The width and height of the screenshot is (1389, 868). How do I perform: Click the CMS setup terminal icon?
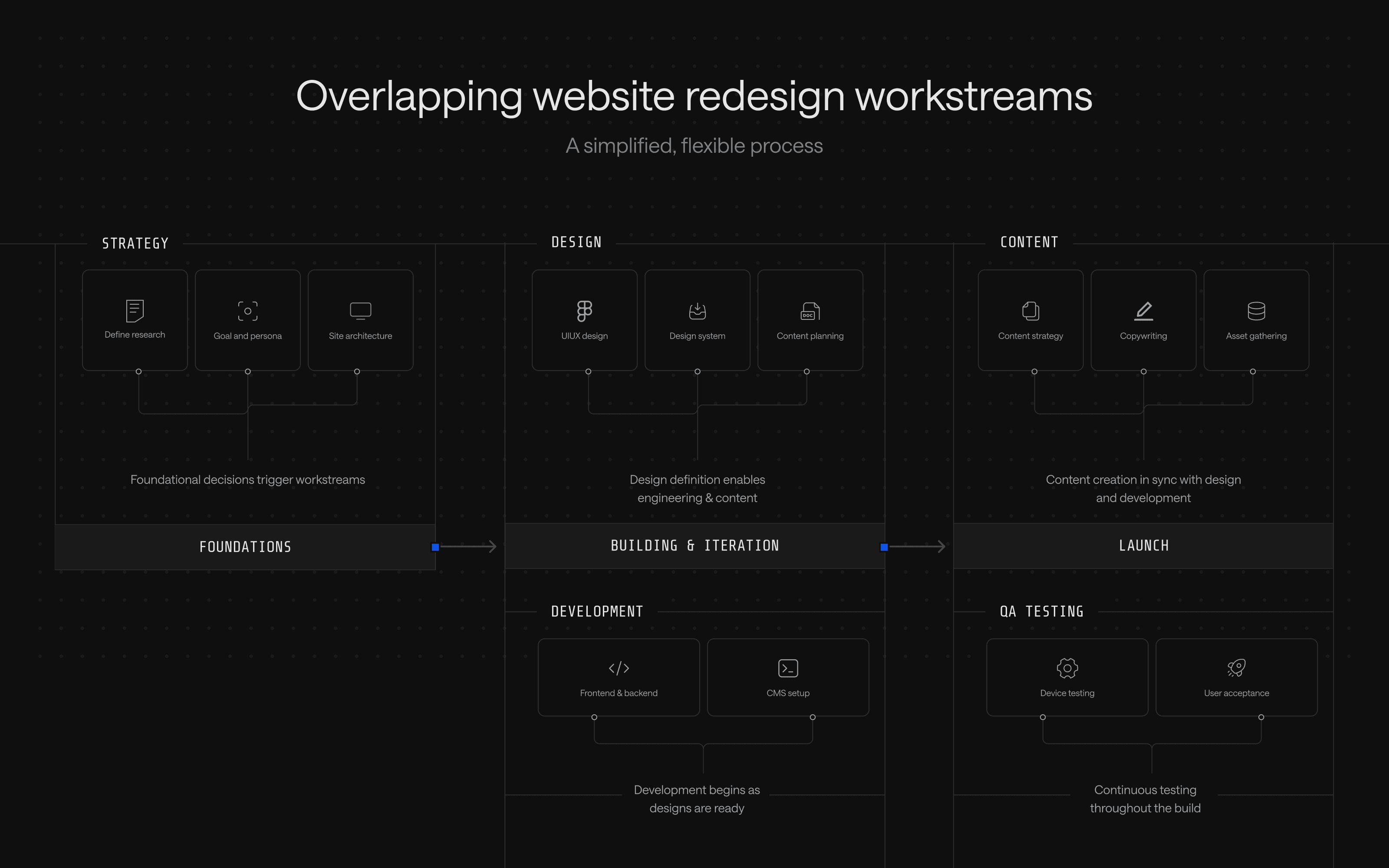click(x=788, y=668)
